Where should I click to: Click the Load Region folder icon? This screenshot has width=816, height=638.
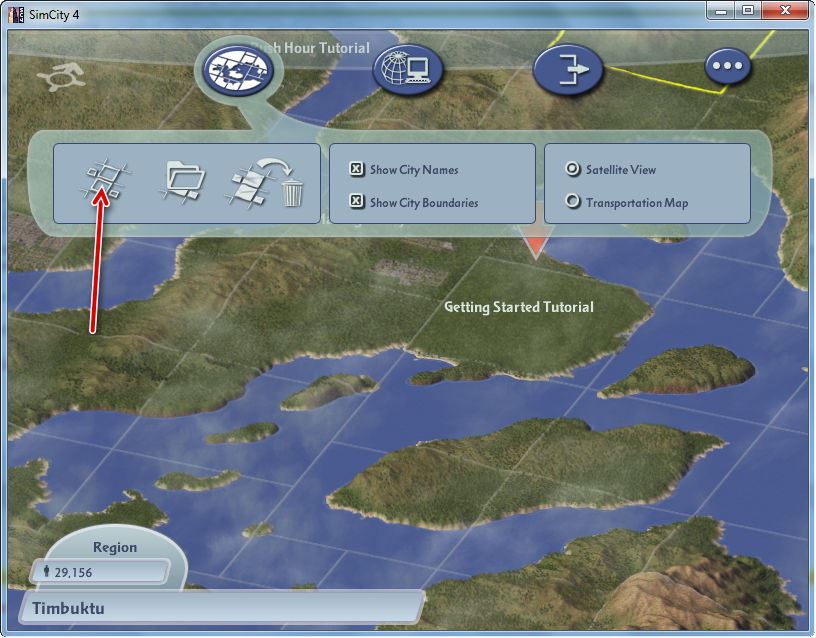click(182, 181)
